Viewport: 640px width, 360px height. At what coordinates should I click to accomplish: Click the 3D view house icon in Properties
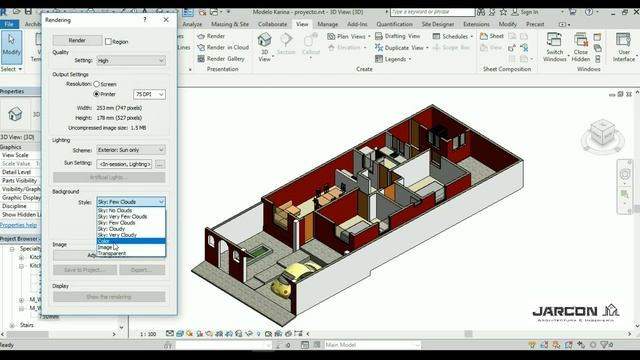point(15,114)
